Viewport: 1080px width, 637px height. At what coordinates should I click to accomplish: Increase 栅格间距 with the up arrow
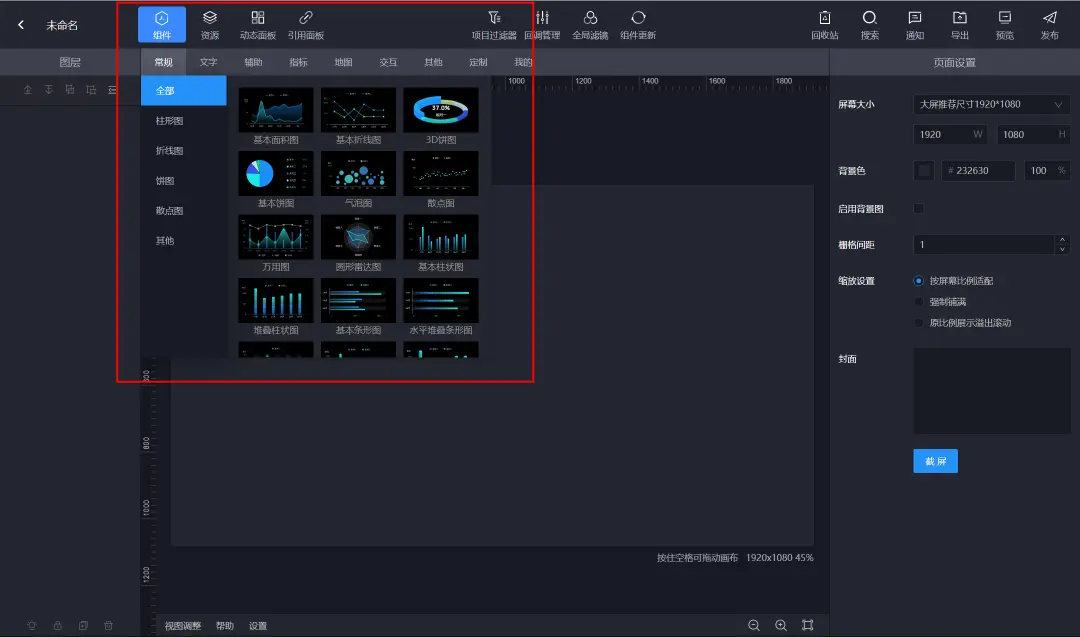click(x=1062, y=240)
